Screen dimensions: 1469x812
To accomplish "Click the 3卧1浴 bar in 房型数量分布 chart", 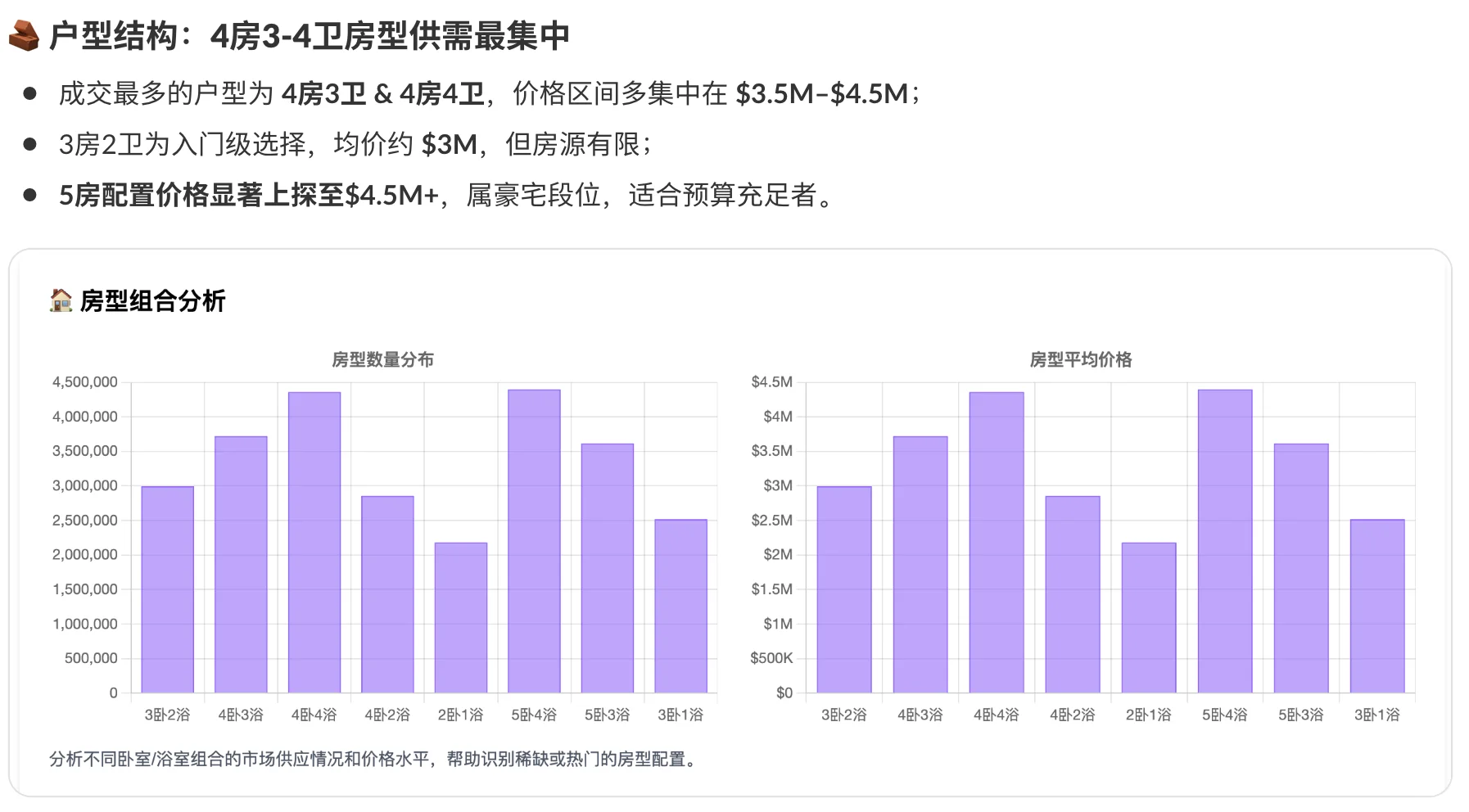I will pyautogui.click(x=680, y=606).
